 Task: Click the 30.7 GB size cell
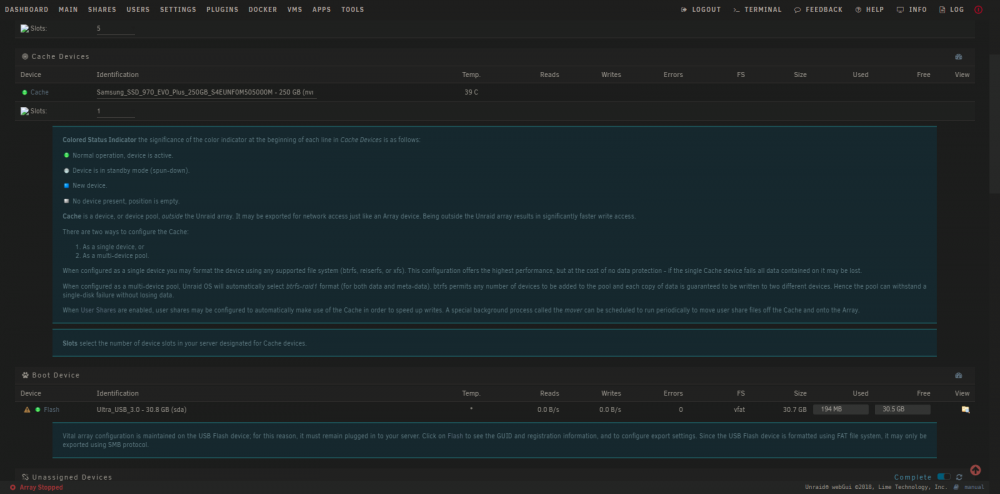(795, 409)
